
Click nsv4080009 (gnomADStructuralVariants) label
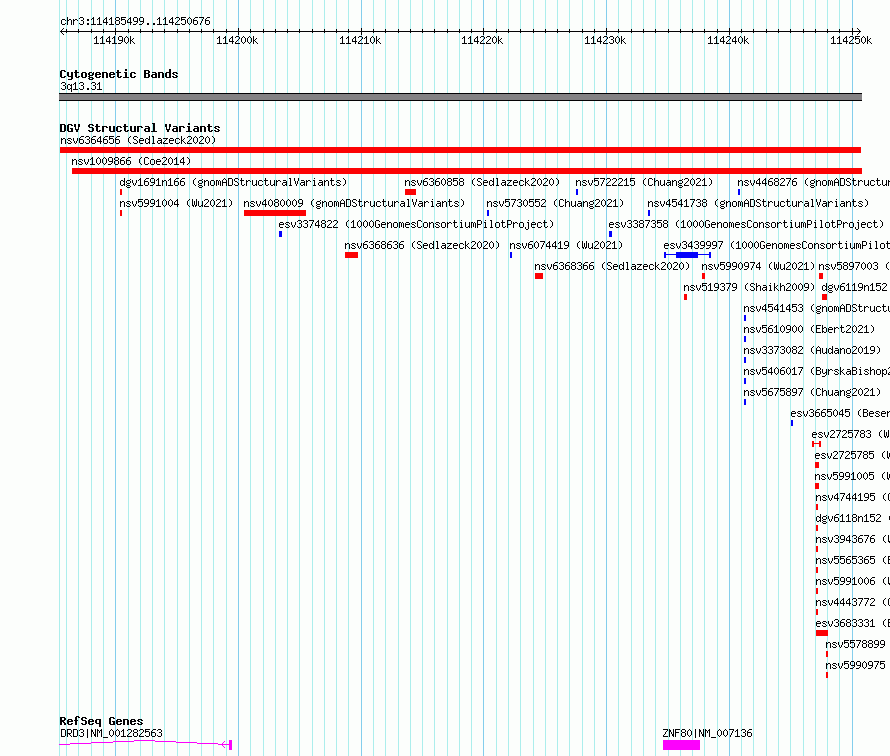[354, 203]
